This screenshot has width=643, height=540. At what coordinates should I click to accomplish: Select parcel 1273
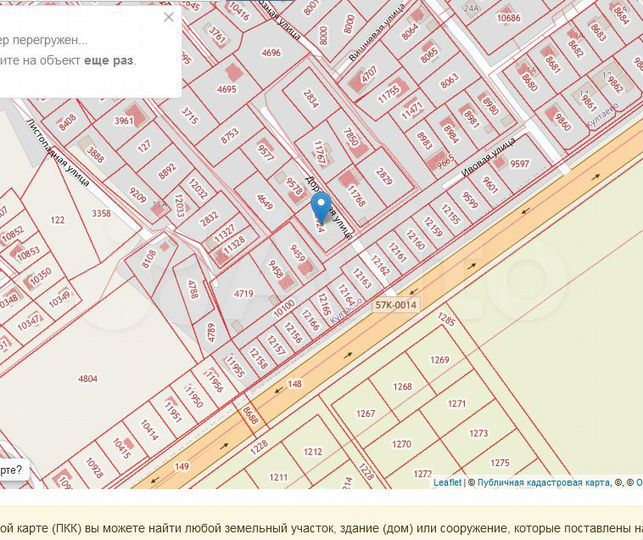point(478,433)
